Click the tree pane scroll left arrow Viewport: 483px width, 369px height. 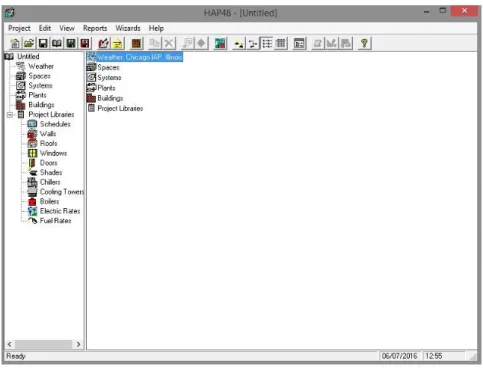click(10, 344)
